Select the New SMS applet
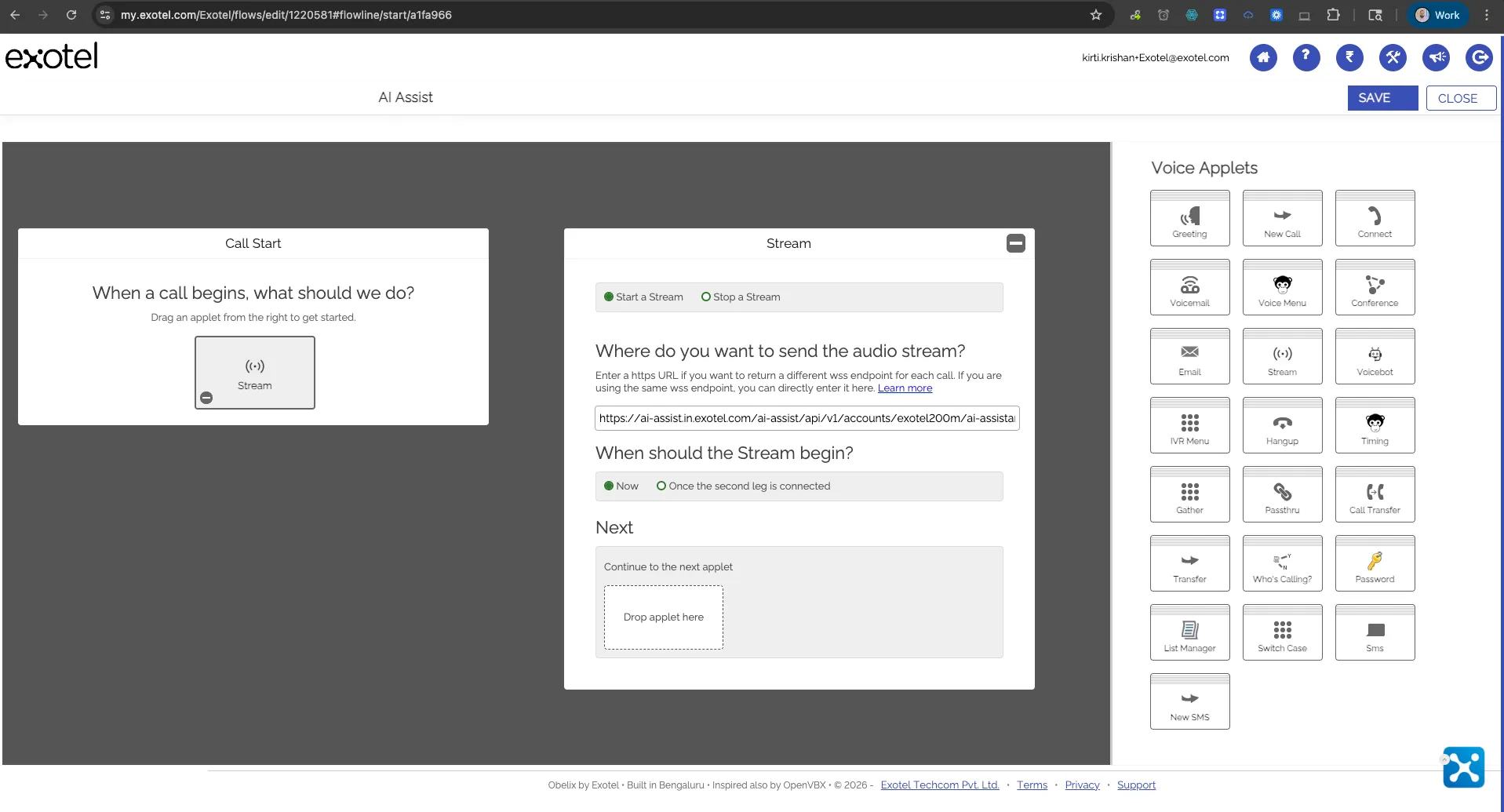The image size is (1504, 812). (1189, 701)
